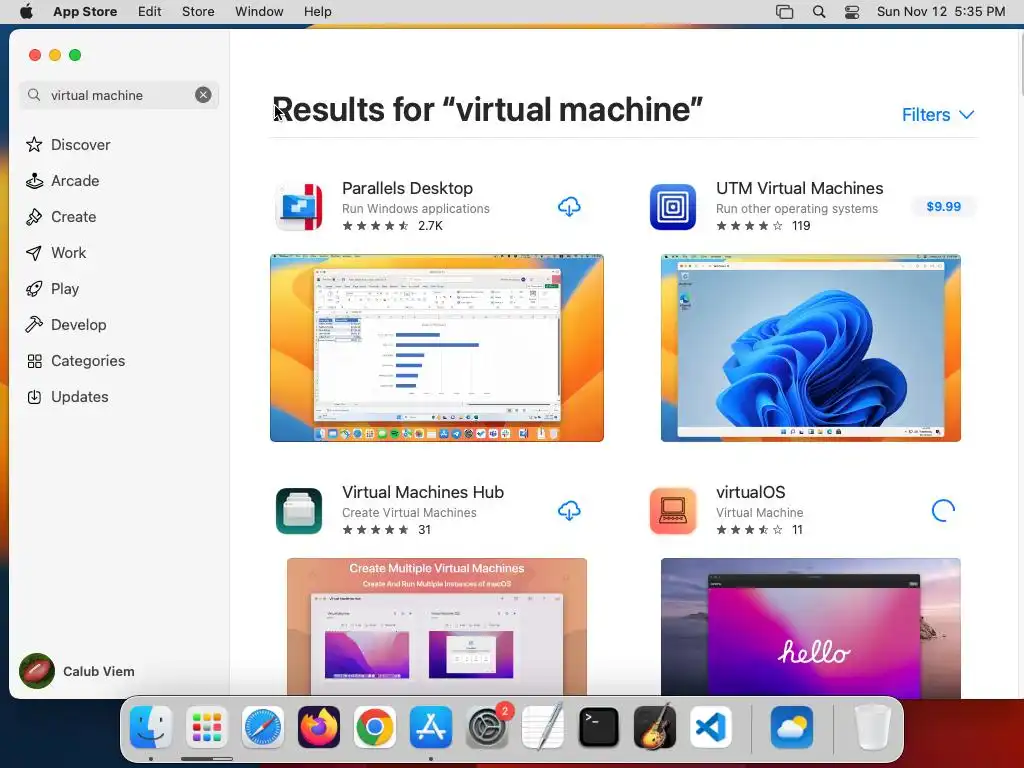
Task: Open Terminal from the Dock
Action: [x=599, y=727]
